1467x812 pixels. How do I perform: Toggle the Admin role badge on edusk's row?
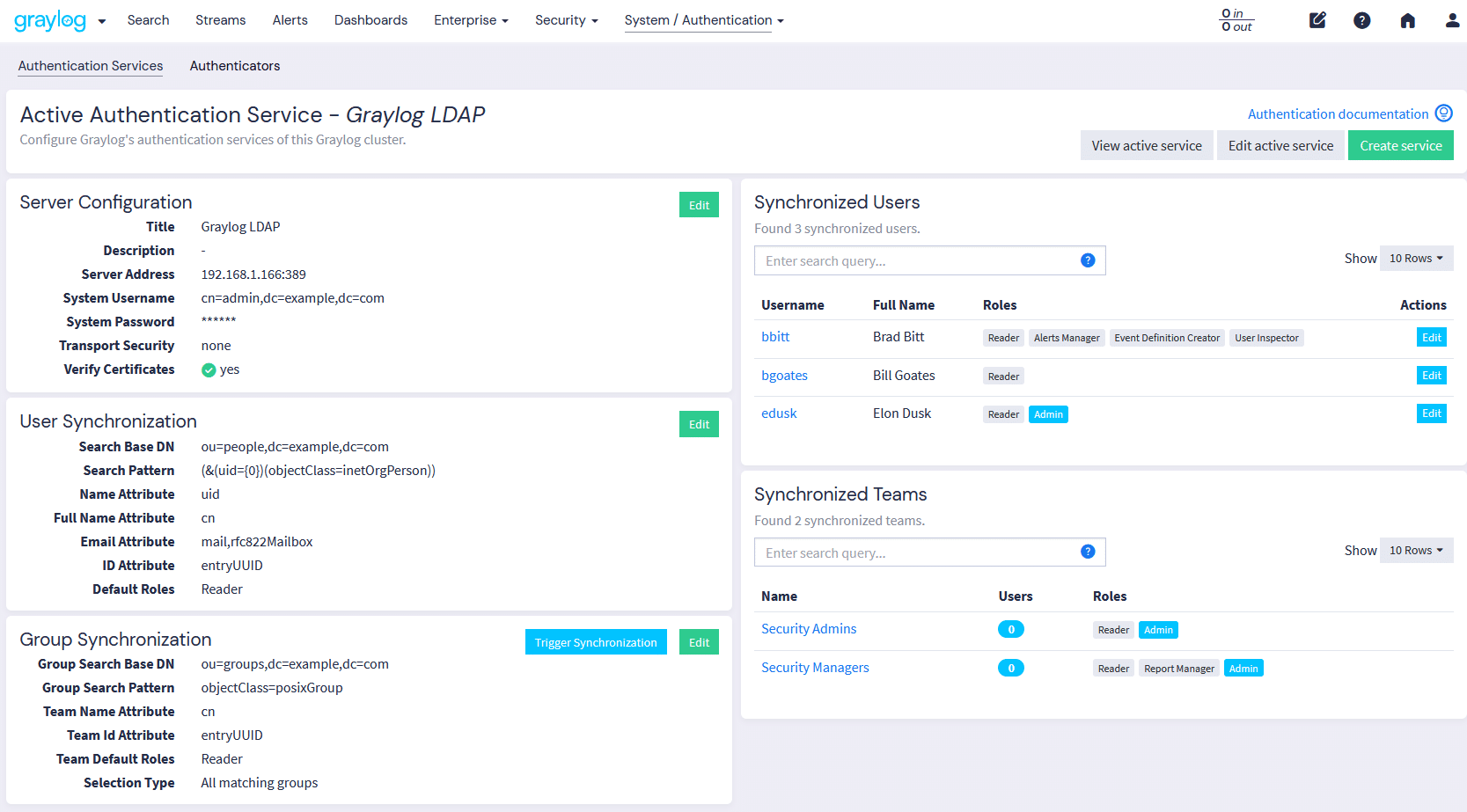click(1048, 413)
